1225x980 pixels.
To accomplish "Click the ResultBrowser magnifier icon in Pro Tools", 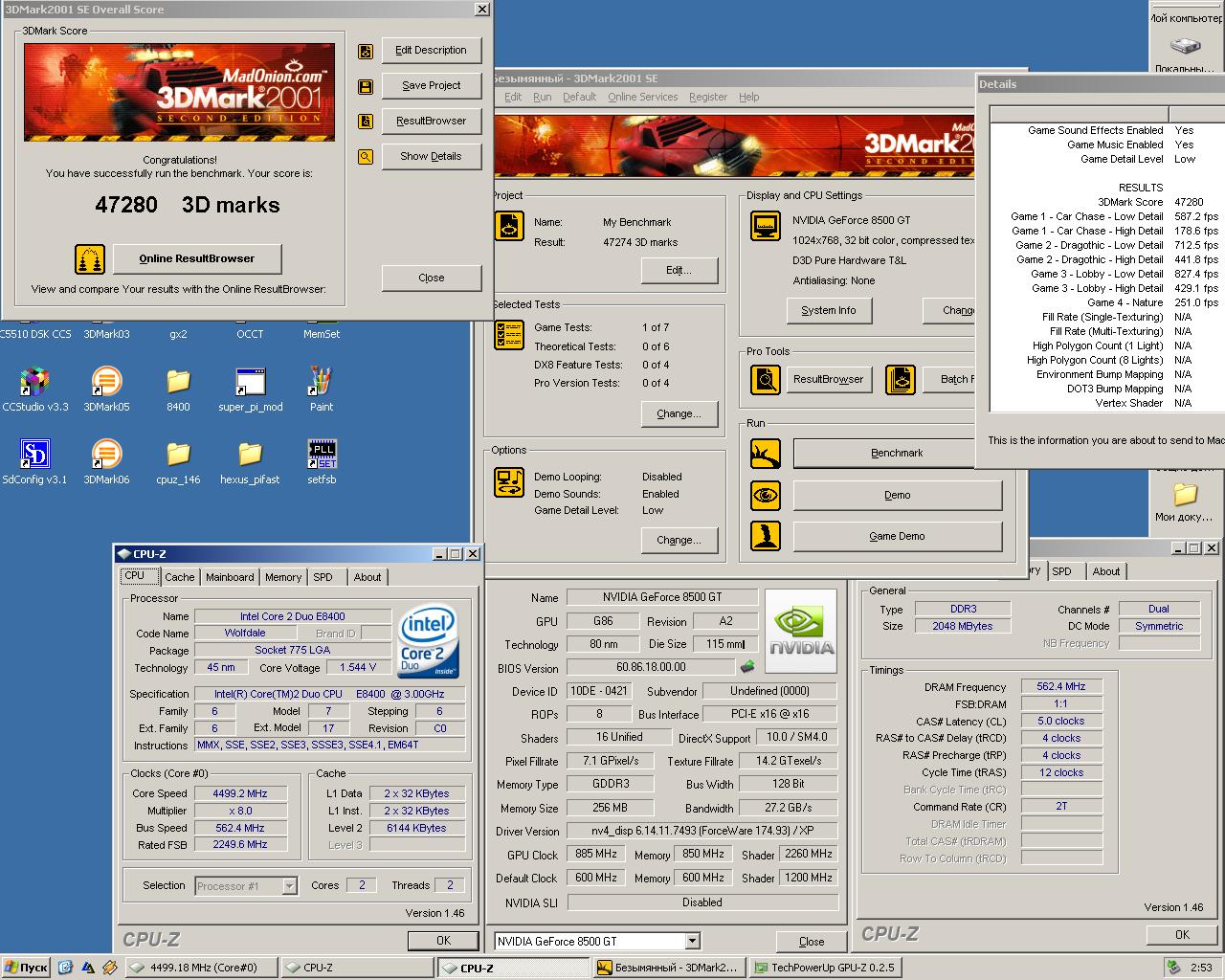I will 766,380.
